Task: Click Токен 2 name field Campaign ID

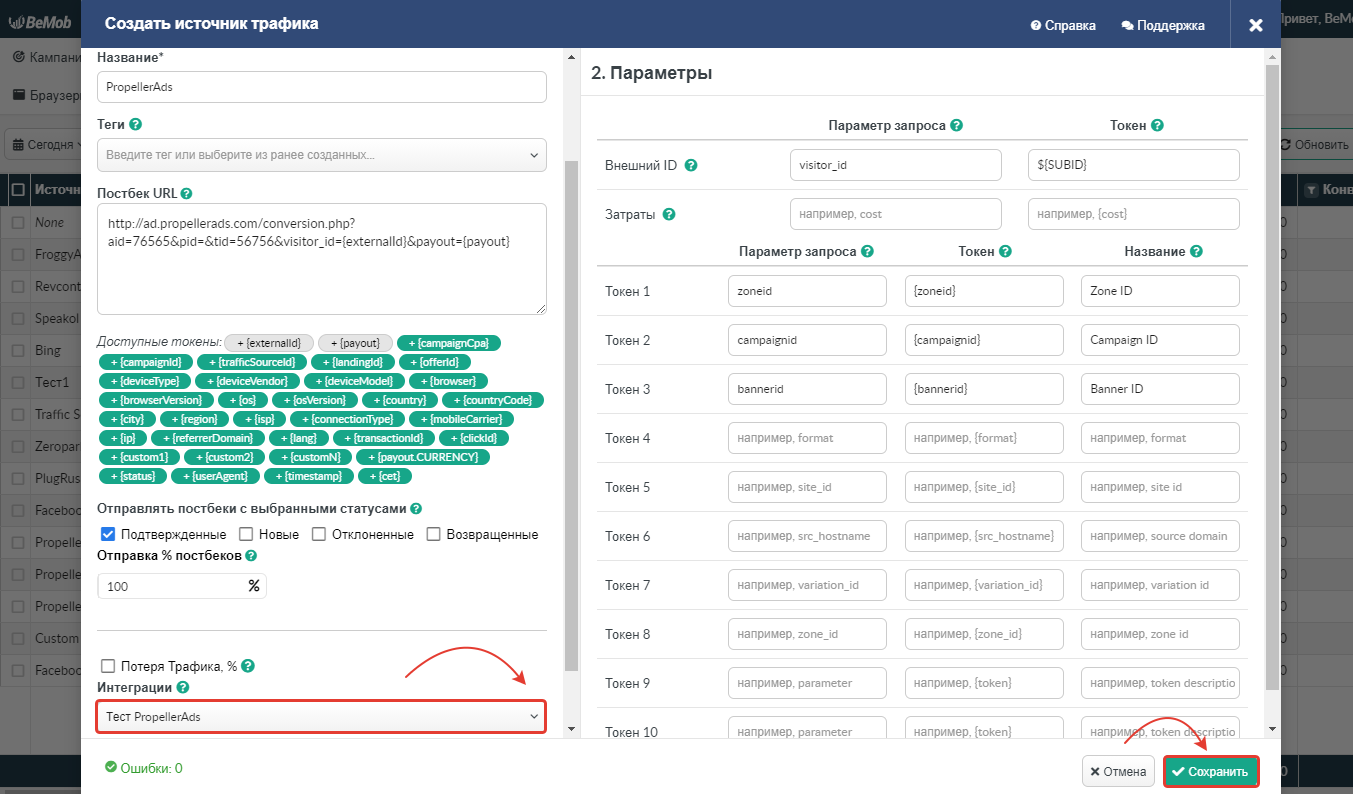Action: pos(1160,340)
